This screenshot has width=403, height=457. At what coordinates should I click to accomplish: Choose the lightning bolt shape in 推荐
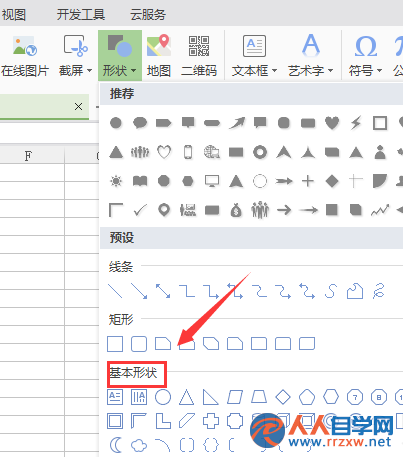pos(356,123)
